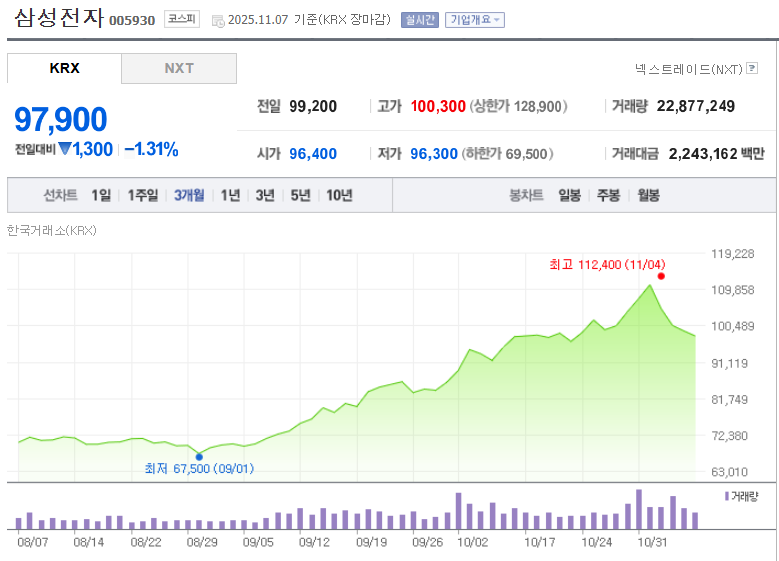The width and height of the screenshot is (779, 561).
Task: Show the 월봉 monthly candlestick chart
Action: [648, 195]
